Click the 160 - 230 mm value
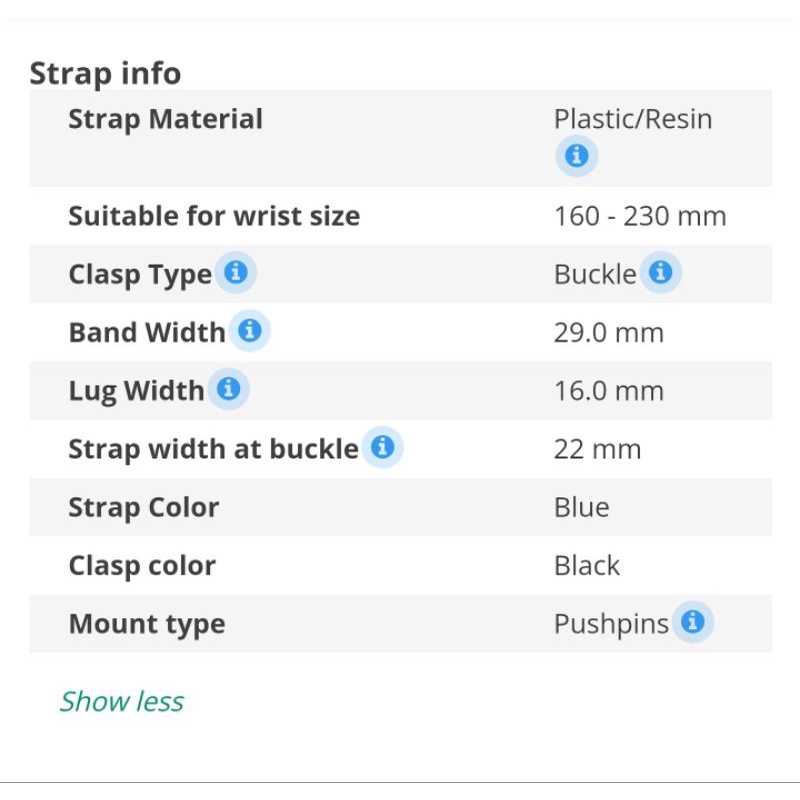800x800 pixels. click(640, 216)
